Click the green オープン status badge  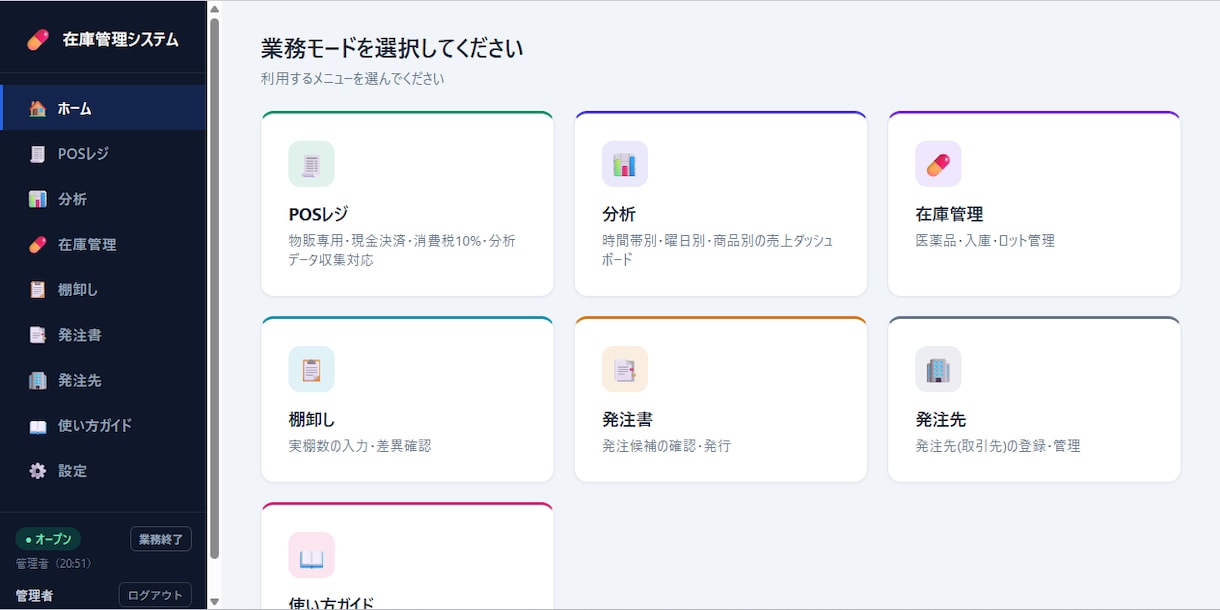coord(48,539)
